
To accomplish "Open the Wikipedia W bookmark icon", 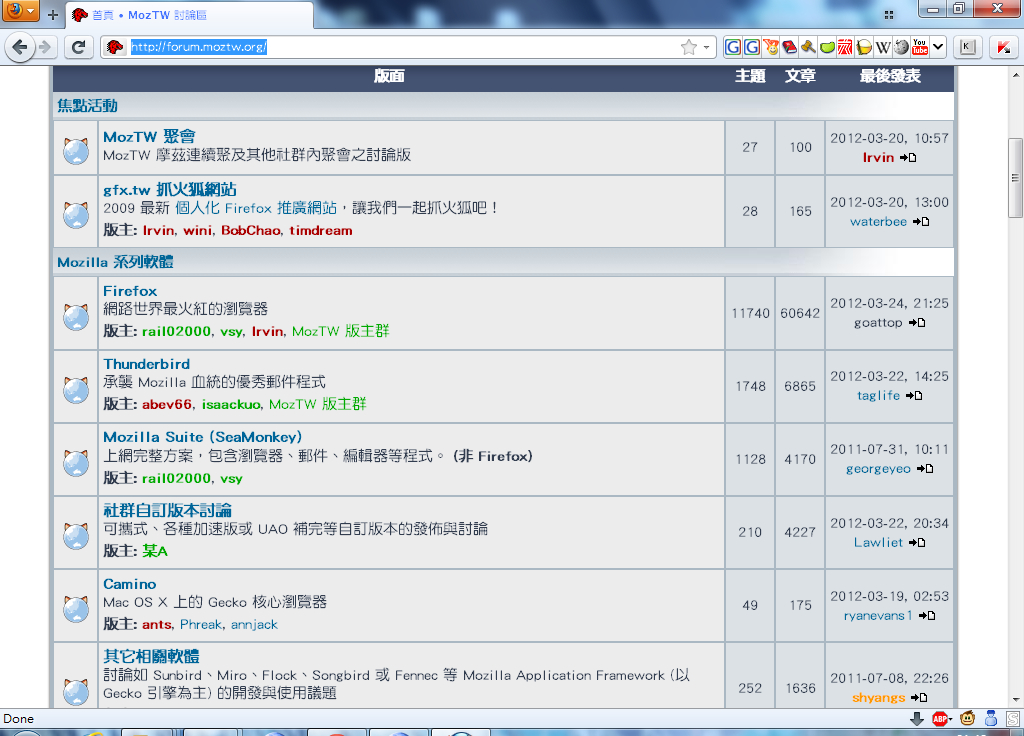I will tap(883, 47).
